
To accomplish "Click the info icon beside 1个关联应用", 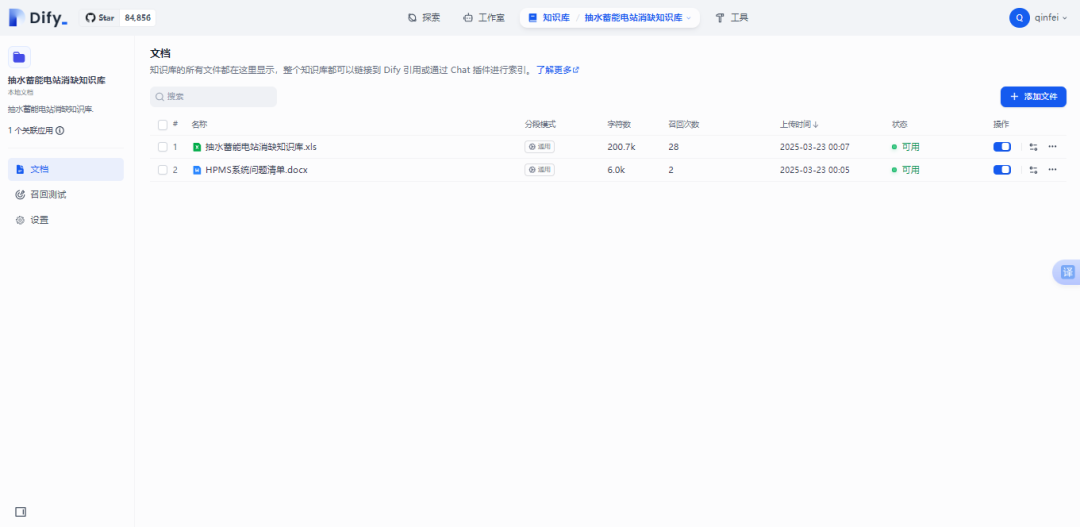I will tap(61, 130).
